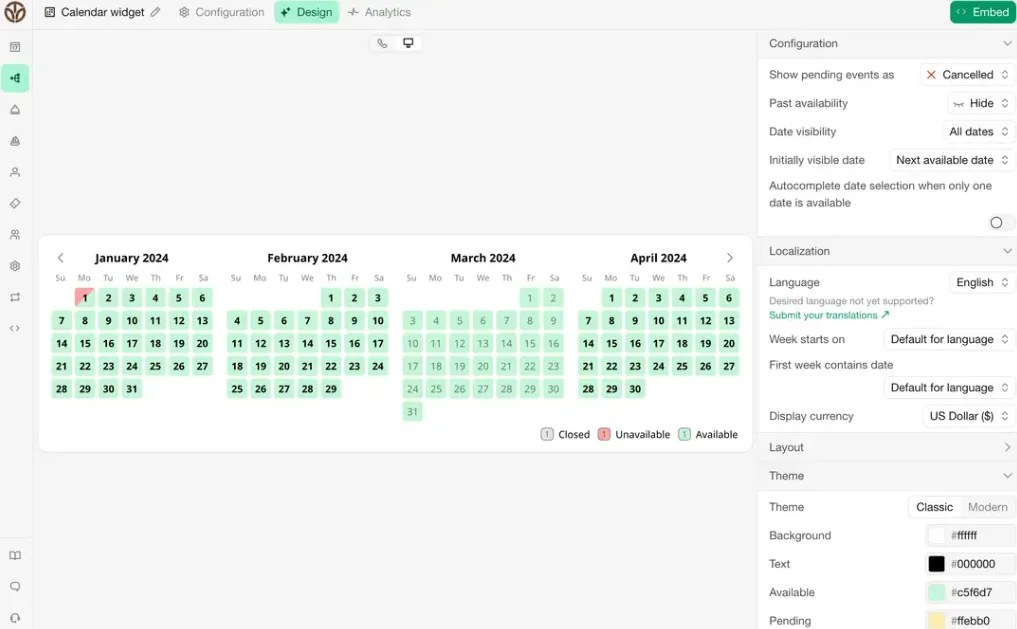This screenshot has height=629, width=1017.
Task: Select the highlighted widgets icon in sidebar
Action: pos(15,78)
